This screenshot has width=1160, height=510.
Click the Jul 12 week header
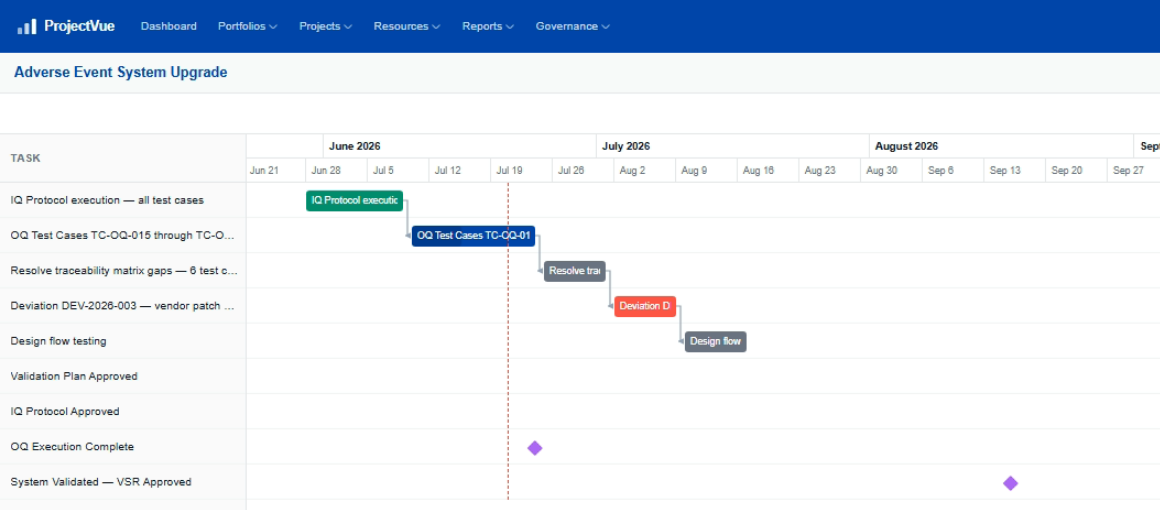[459, 170]
